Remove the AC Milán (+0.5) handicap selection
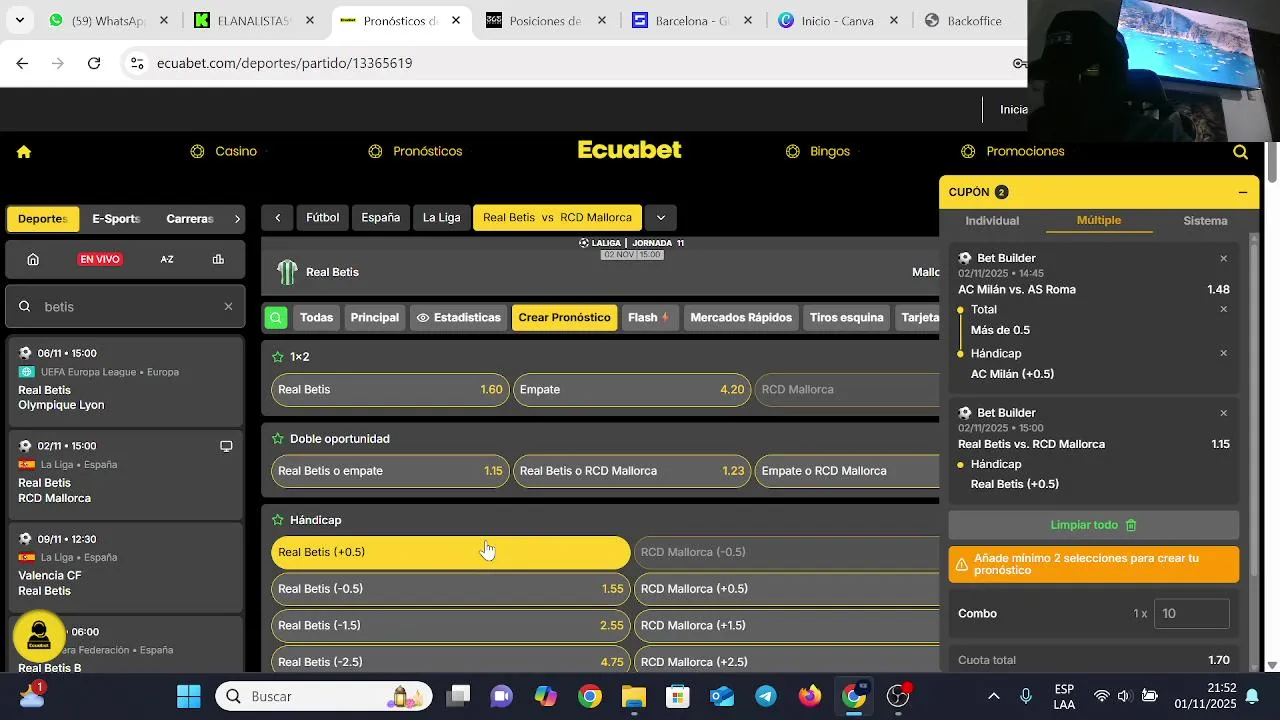This screenshot has width=1280, height=720. point(1223,353)
